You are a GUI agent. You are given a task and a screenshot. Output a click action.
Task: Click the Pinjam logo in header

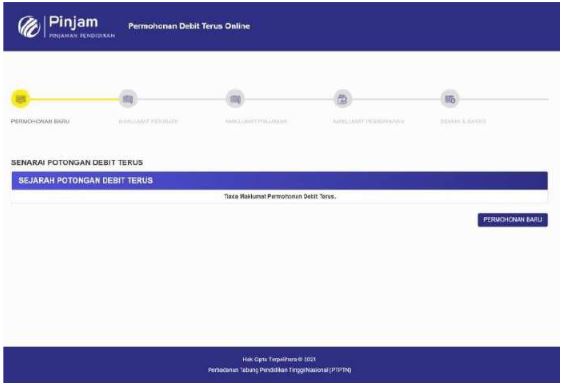coord(66,27)
